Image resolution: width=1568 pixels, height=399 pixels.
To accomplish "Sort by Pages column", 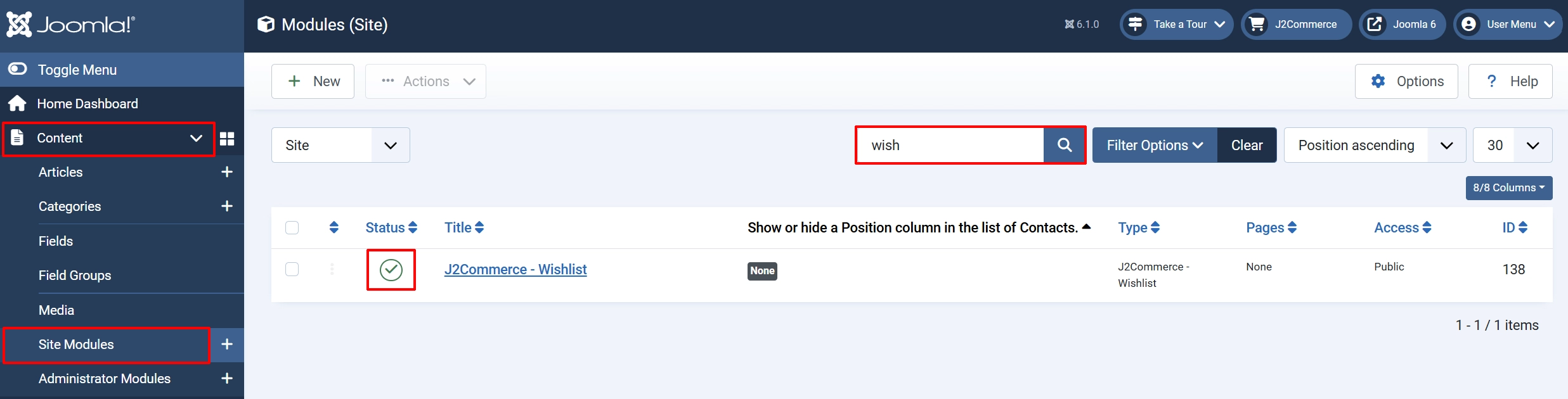I will 1271,227.
